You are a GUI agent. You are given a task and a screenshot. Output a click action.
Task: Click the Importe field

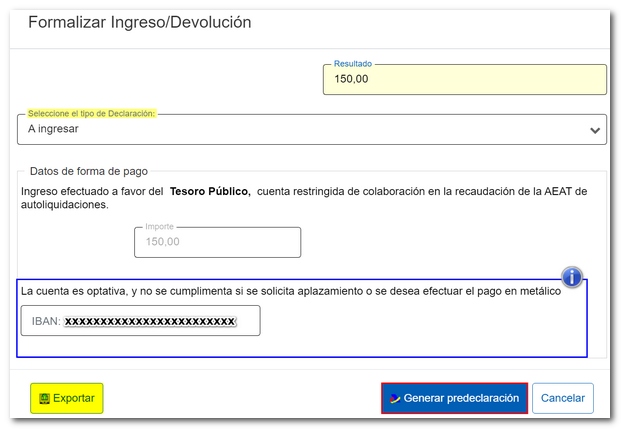click(x=217, y=242)
